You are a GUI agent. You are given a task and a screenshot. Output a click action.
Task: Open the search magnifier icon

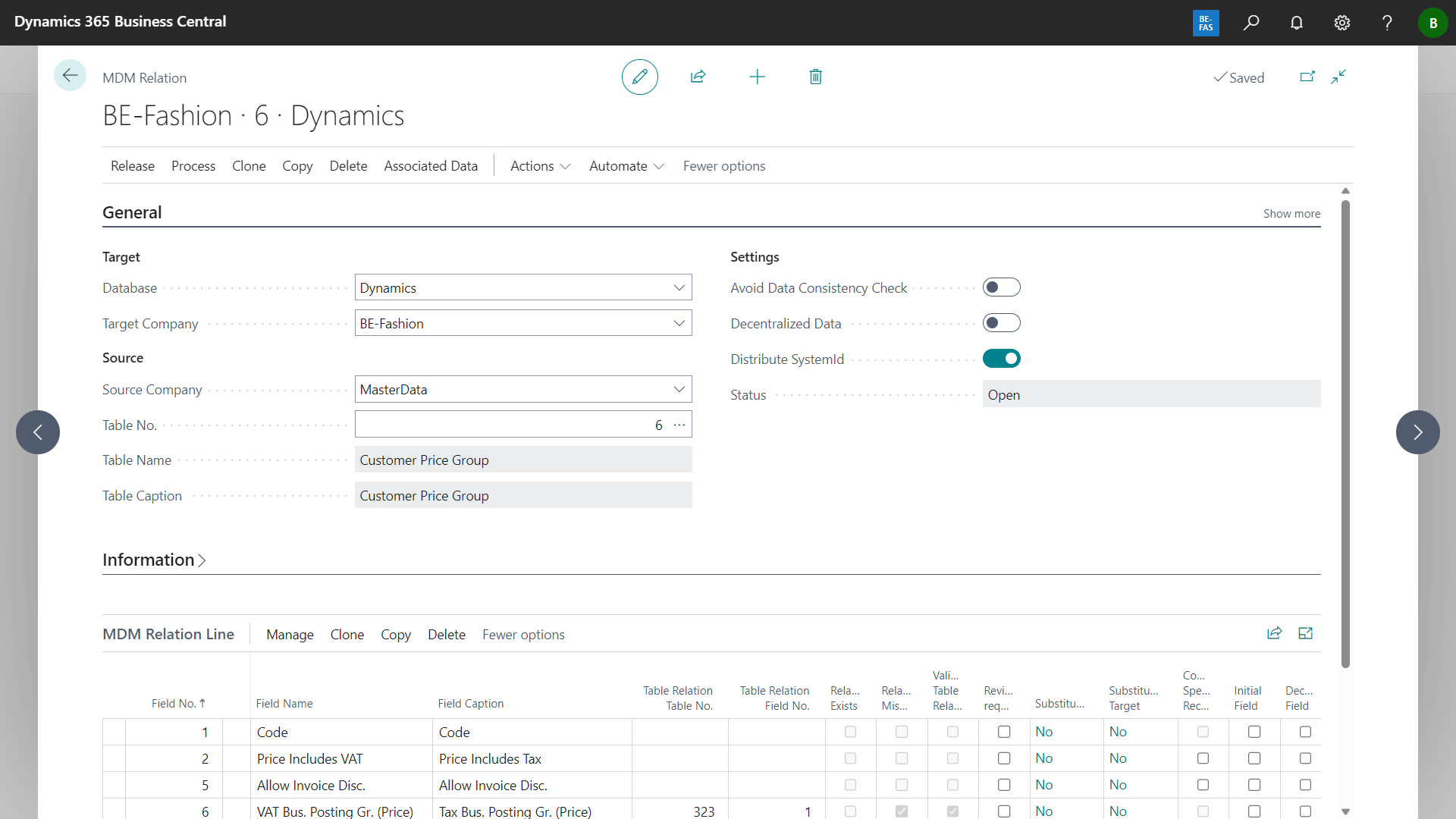(1251, 23)
